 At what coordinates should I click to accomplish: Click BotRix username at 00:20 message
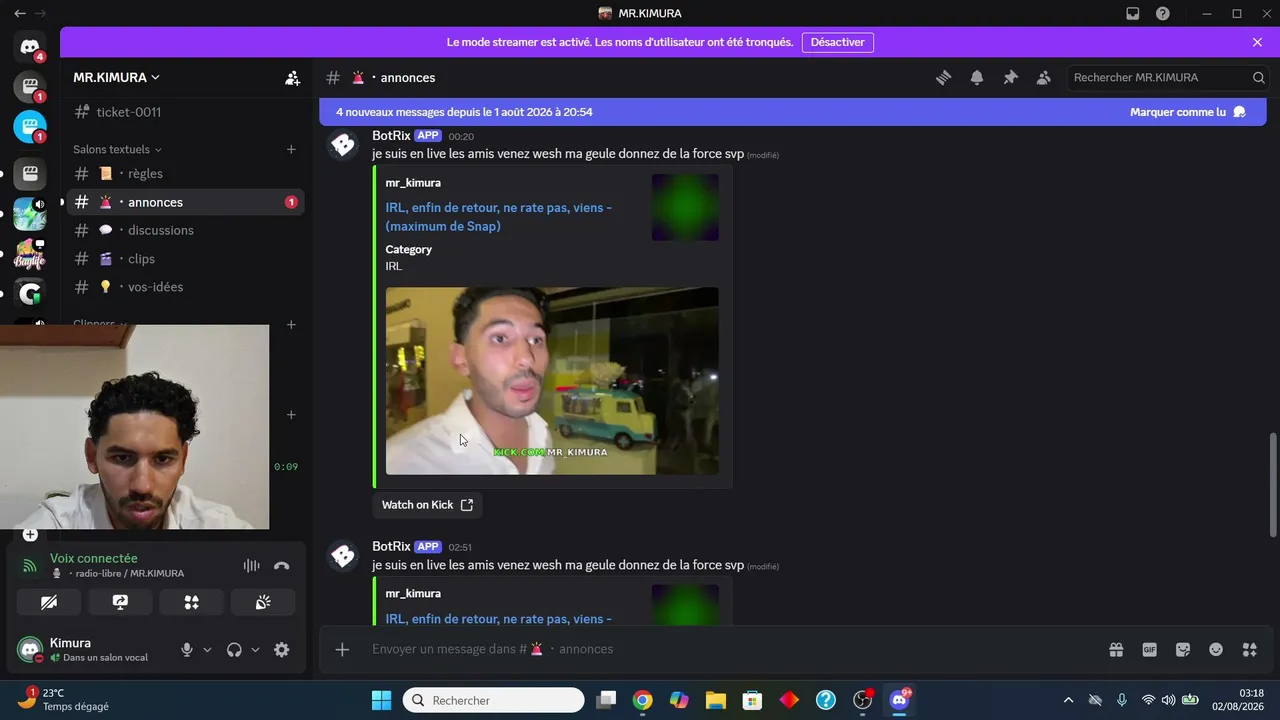(x=391, y=135)
